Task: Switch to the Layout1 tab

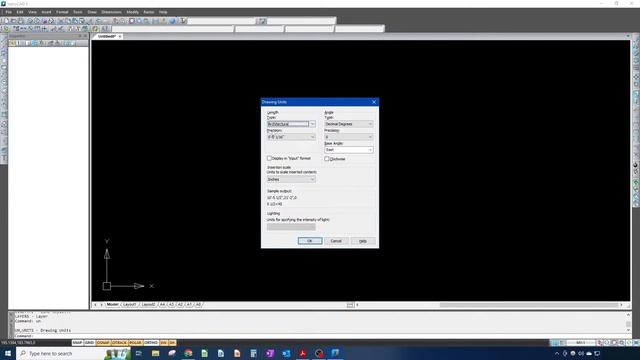Action: click(129, 304)
